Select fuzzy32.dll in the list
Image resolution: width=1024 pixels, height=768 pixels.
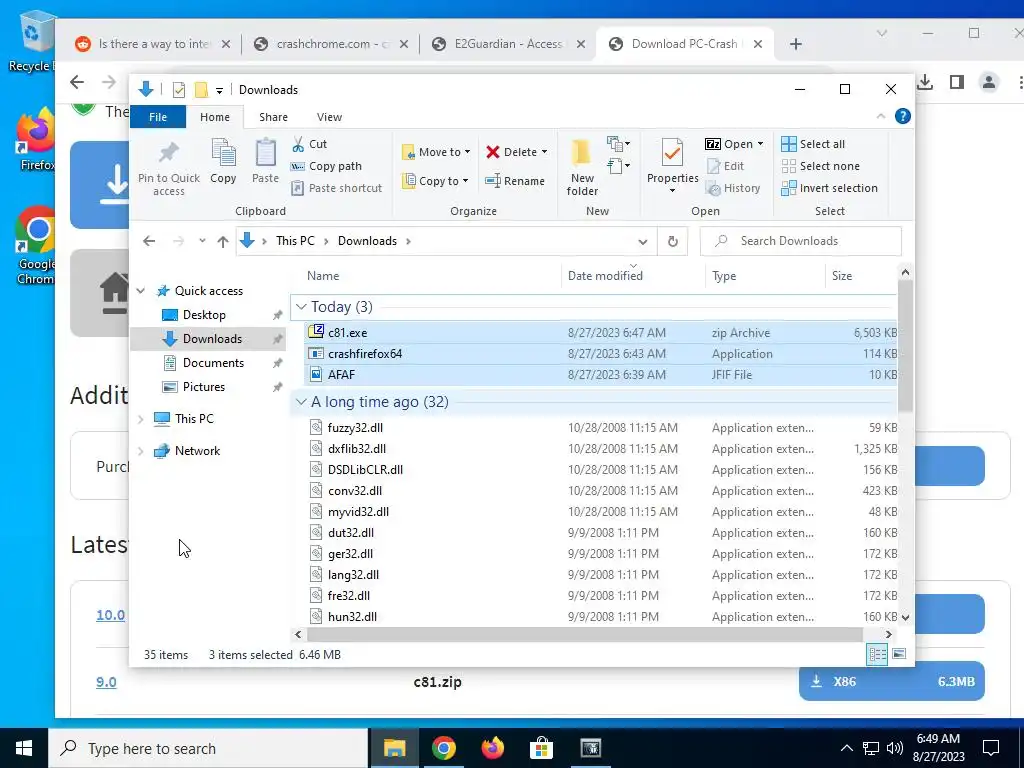click(355, 428)
